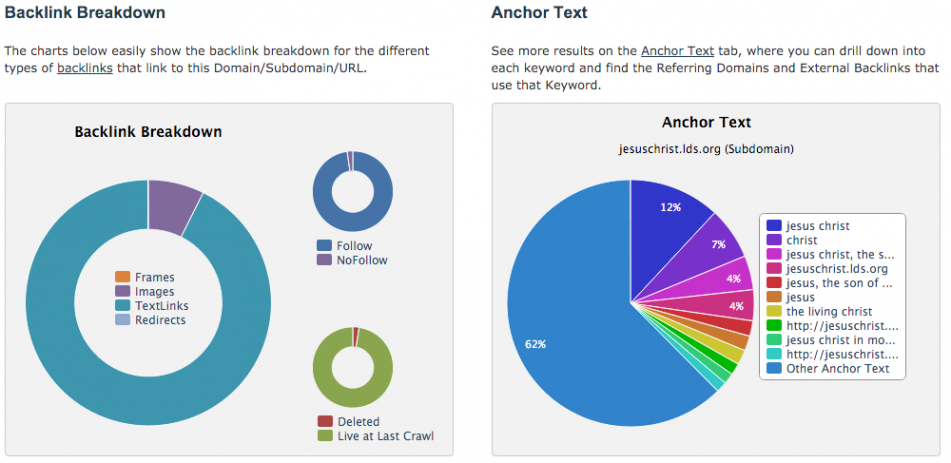Click the Images purple legend swatch

click(x=123, y=292)
